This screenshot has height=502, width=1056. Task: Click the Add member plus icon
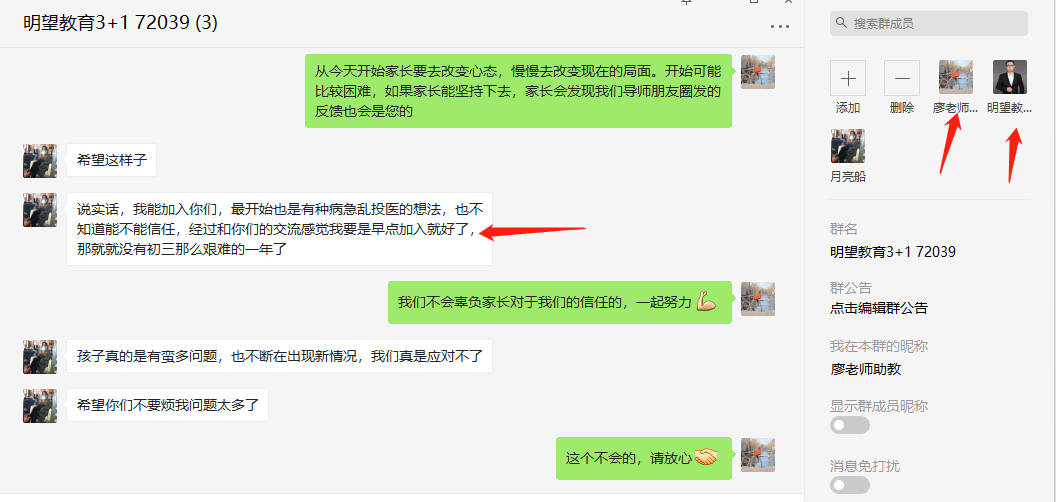click(x=847, y=77)
